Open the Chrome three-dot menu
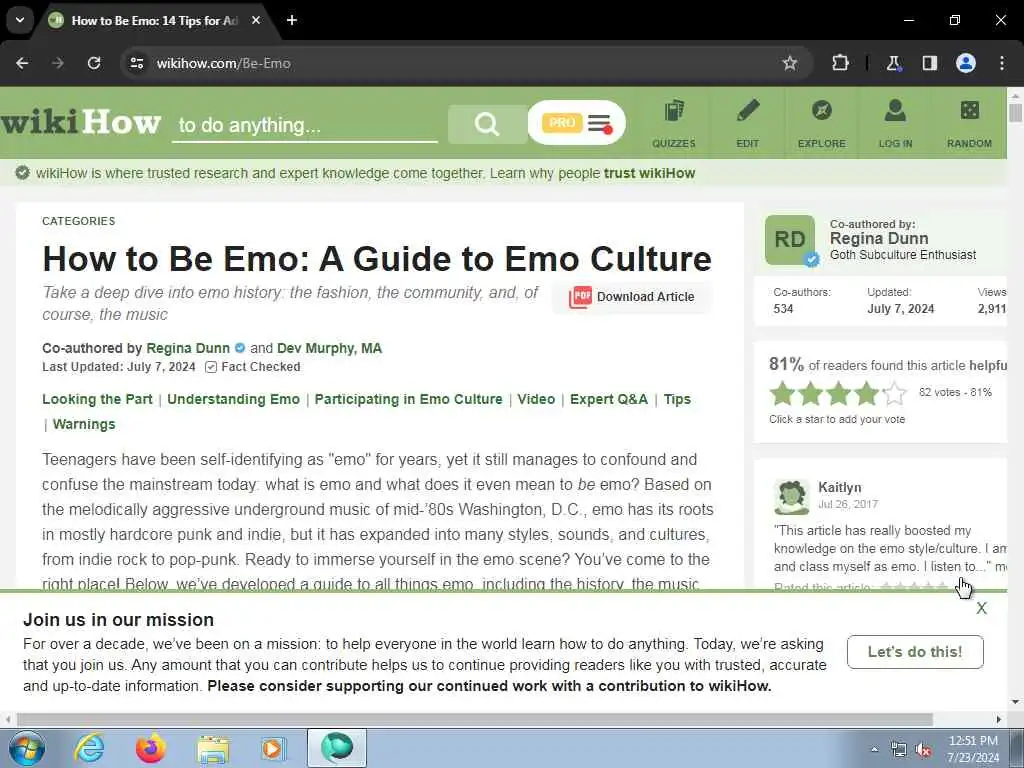Screen dimensions: 1024x768 coord(1002,63)
